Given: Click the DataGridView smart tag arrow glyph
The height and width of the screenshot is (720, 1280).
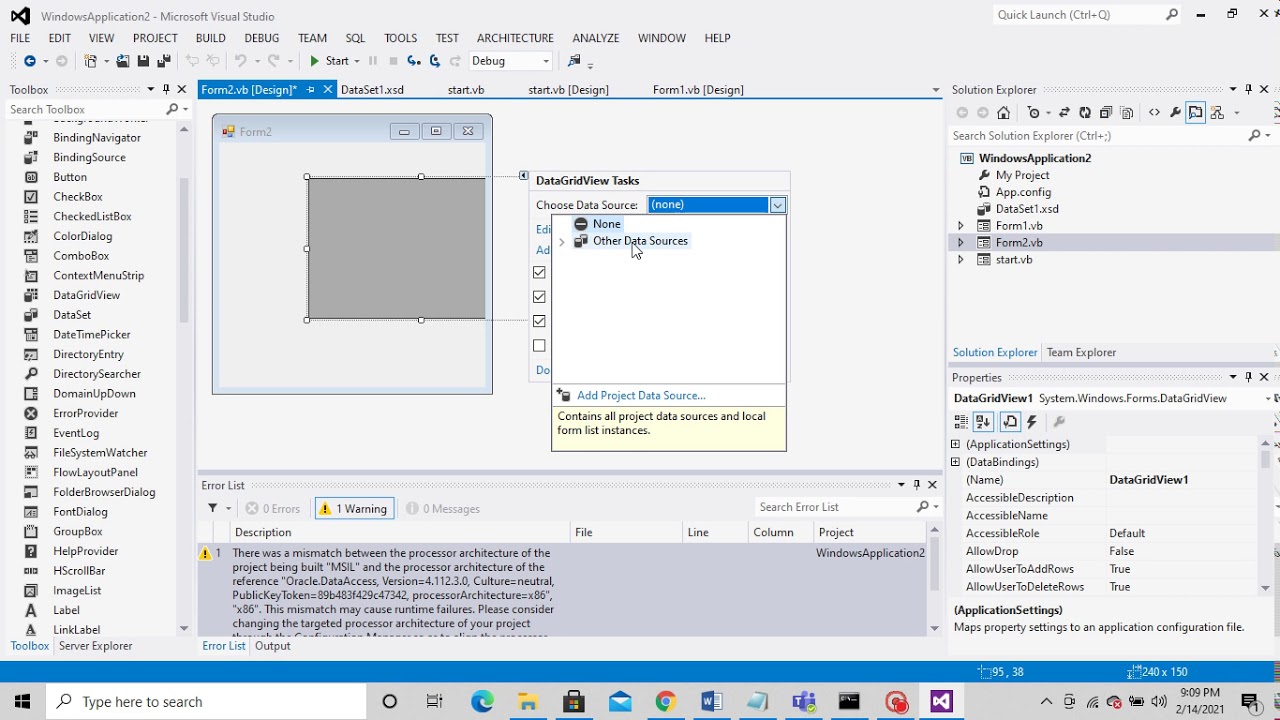Looking at the screenshot, I should [x=523, y=176].
